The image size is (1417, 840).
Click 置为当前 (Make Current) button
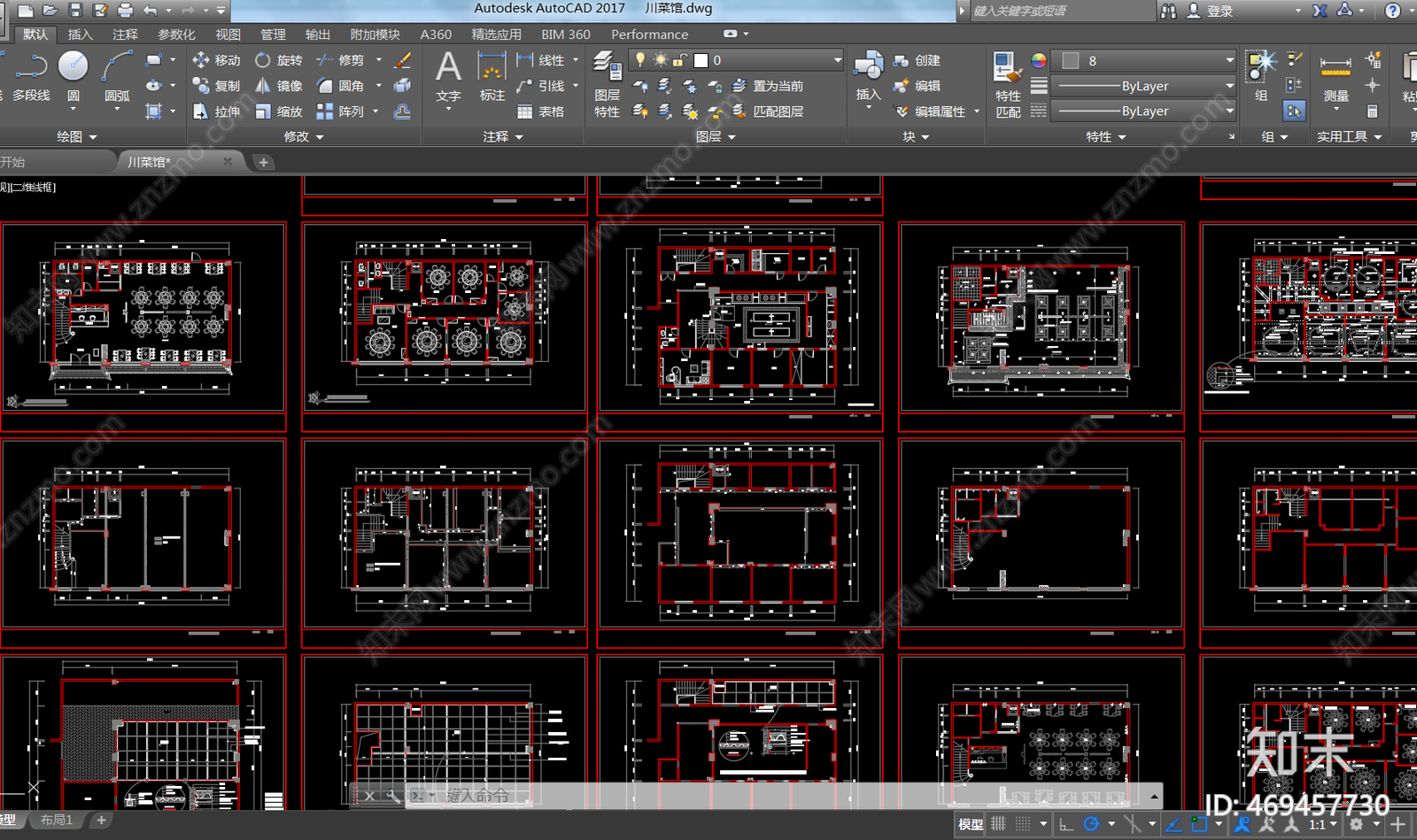[x=768, y=86]
